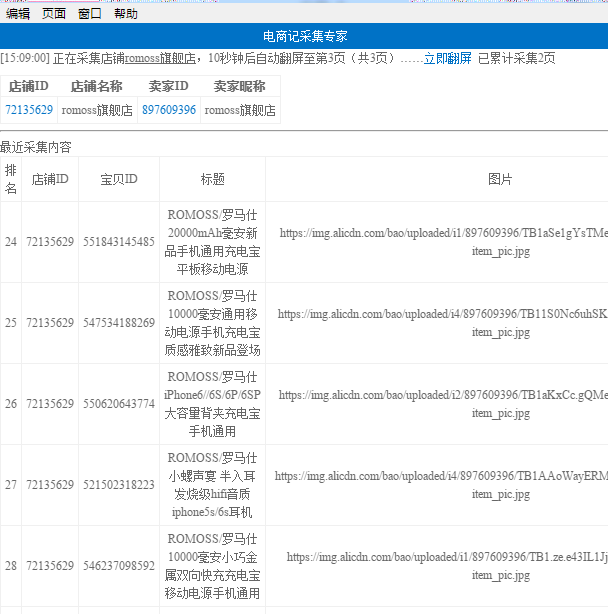The image size is (608, 614).
Task: Click the 20000mAh毫安 charger title cell
Action: point(213,242)
